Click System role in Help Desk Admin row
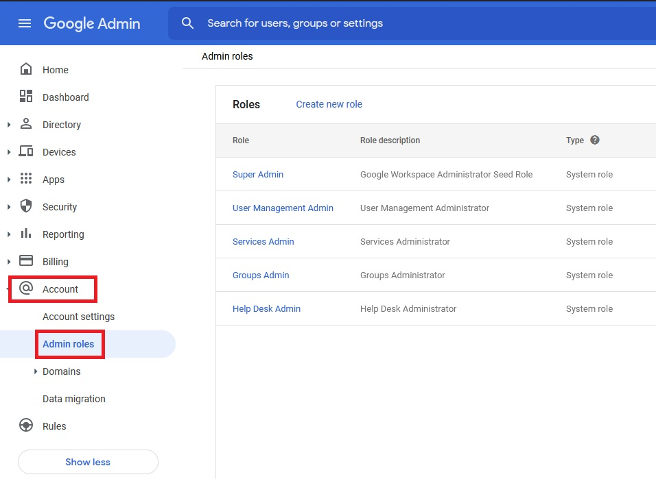656x480 pixels. (x=589, y=309)
